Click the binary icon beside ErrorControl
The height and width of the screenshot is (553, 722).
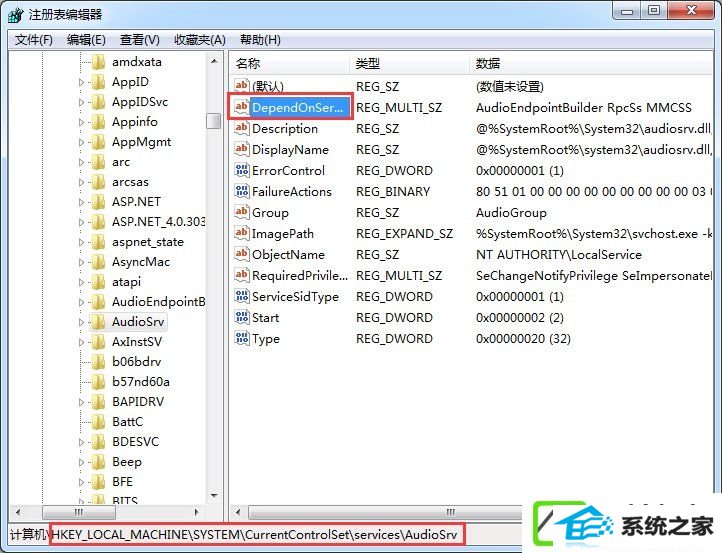[x=242, y=170]
